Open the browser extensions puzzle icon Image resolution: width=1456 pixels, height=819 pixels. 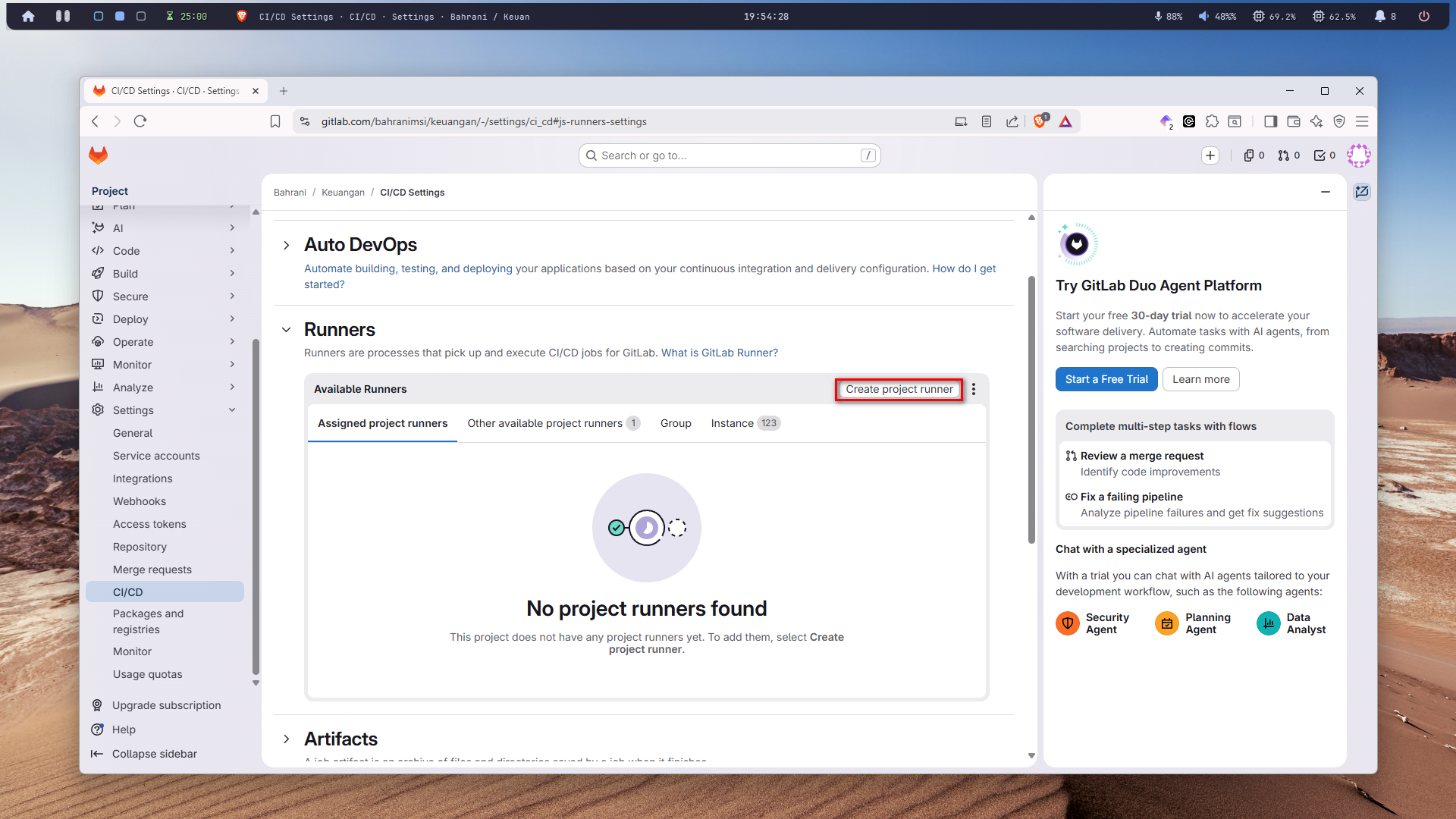pos(1212,121)
